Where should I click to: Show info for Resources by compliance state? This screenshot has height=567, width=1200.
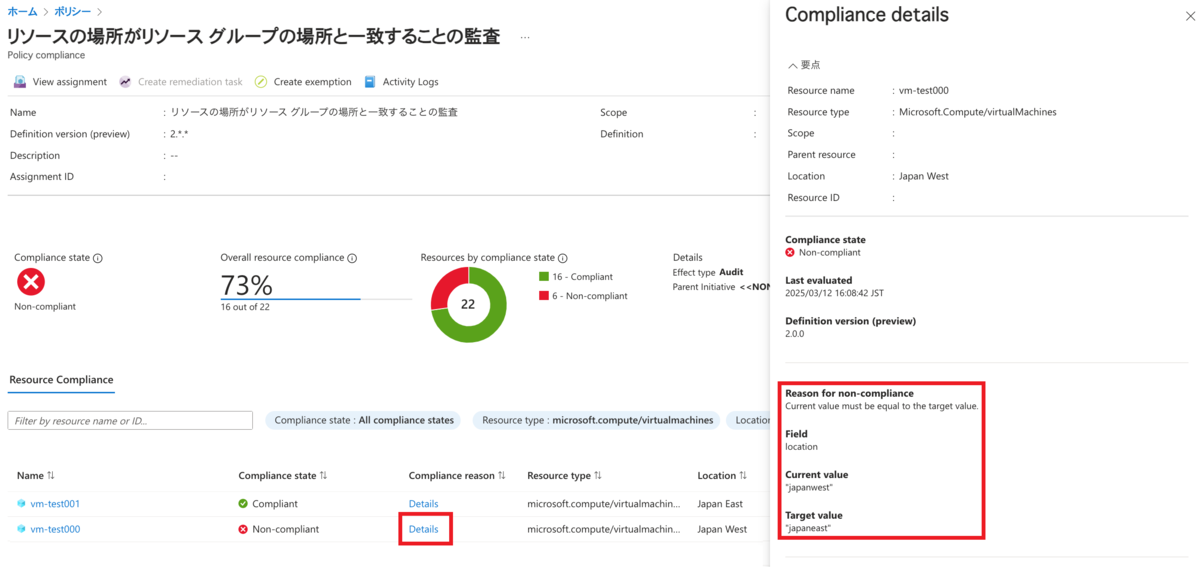(563, 258)
